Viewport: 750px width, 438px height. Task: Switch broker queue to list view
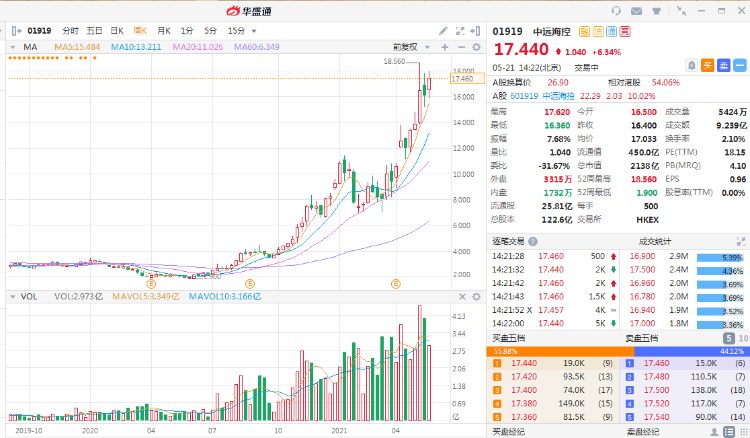[x=729, y=432]
